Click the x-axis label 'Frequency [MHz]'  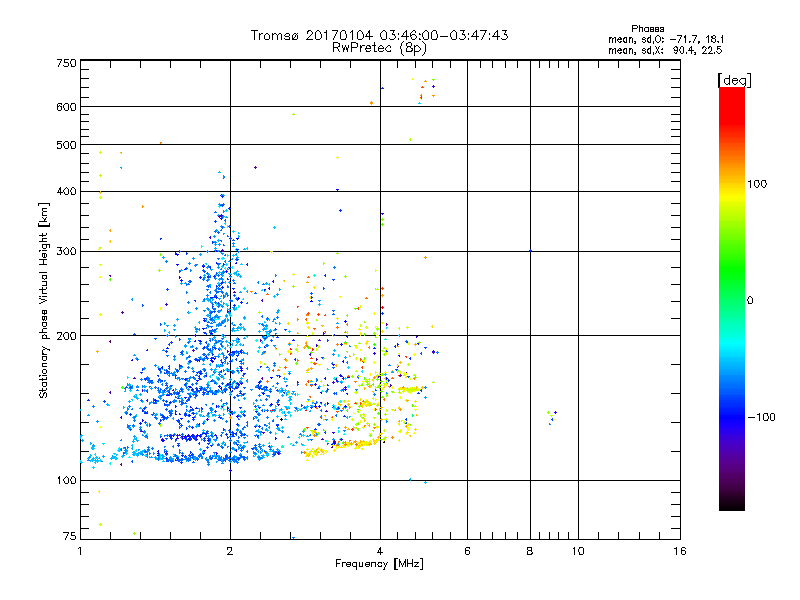[379, 564]
